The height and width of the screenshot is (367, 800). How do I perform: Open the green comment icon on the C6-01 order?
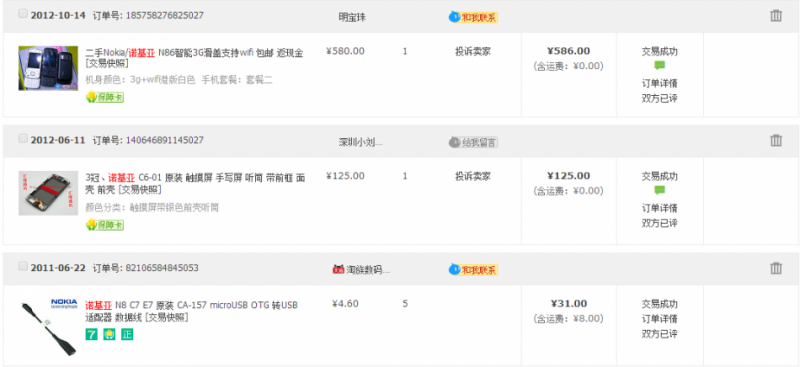click(659, 190)
